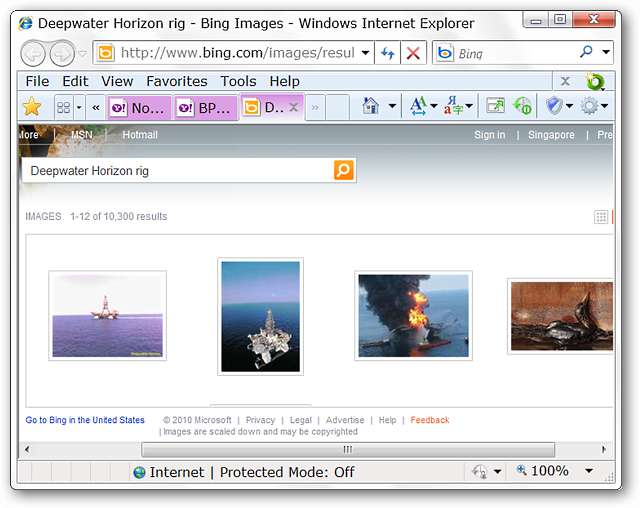Click Go to Bing in the United States
This screenshot has height=508, width=640.
[x=85, y=420]
